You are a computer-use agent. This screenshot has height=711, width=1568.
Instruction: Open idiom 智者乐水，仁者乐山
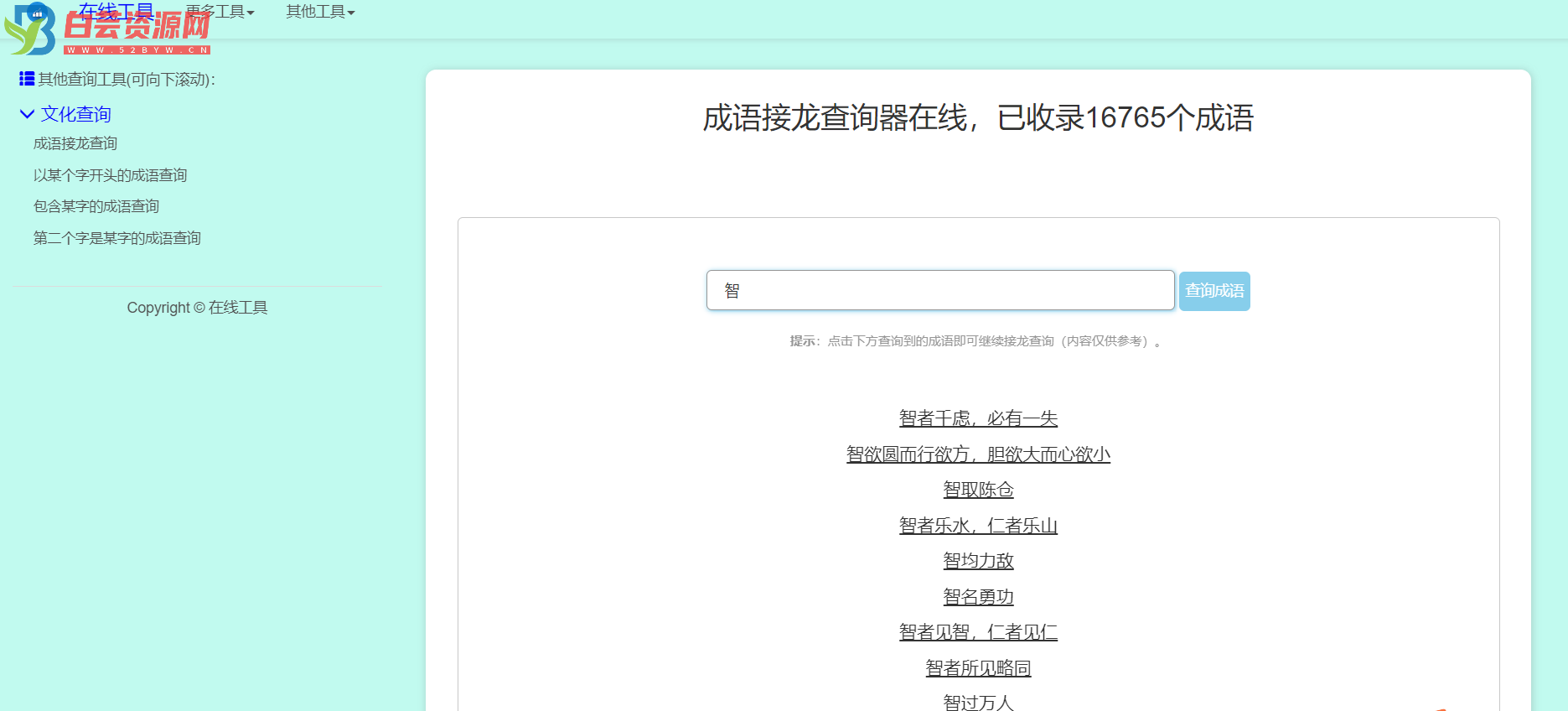tap(978, 526)
